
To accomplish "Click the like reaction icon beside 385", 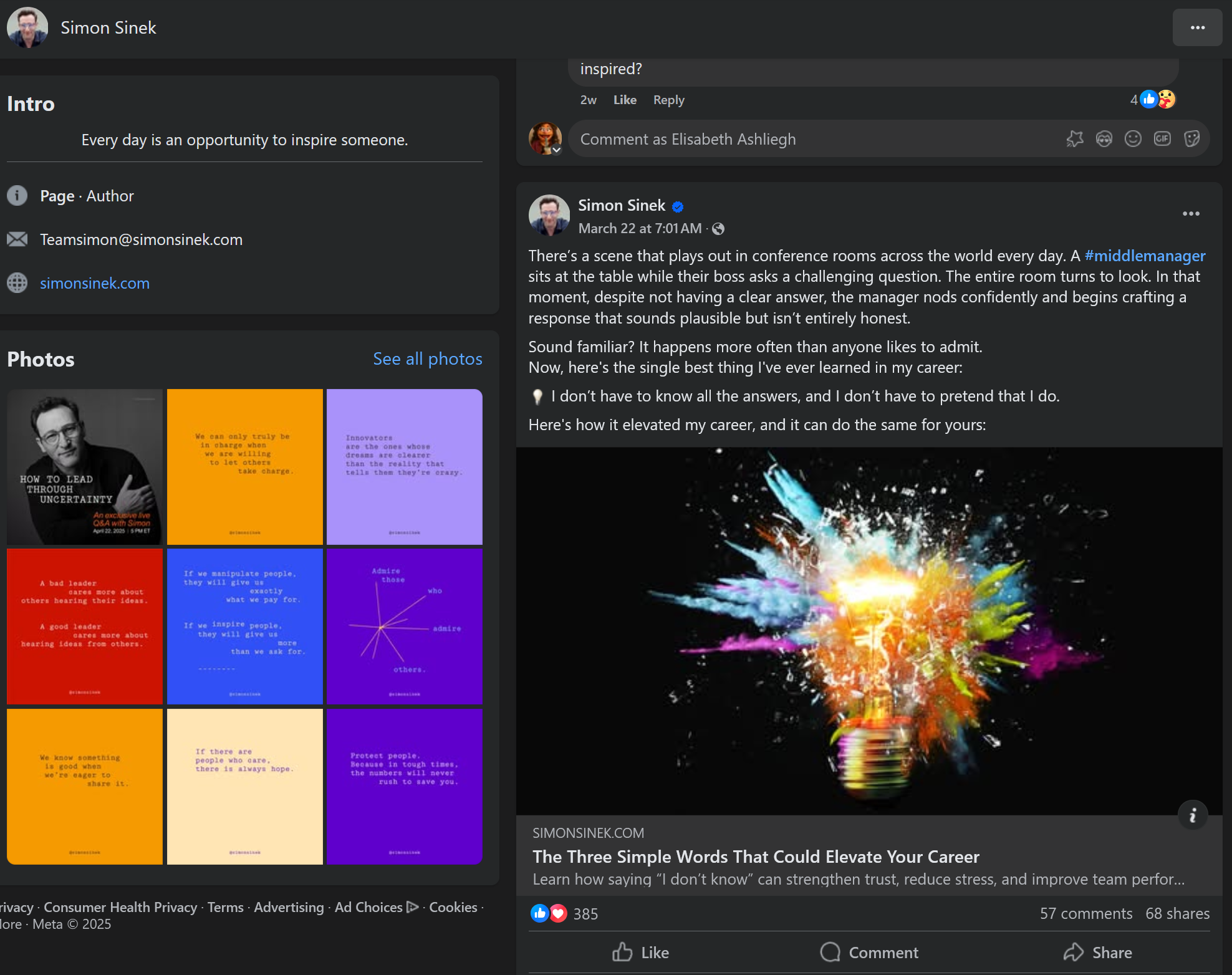I will click(x=539, y=913).
